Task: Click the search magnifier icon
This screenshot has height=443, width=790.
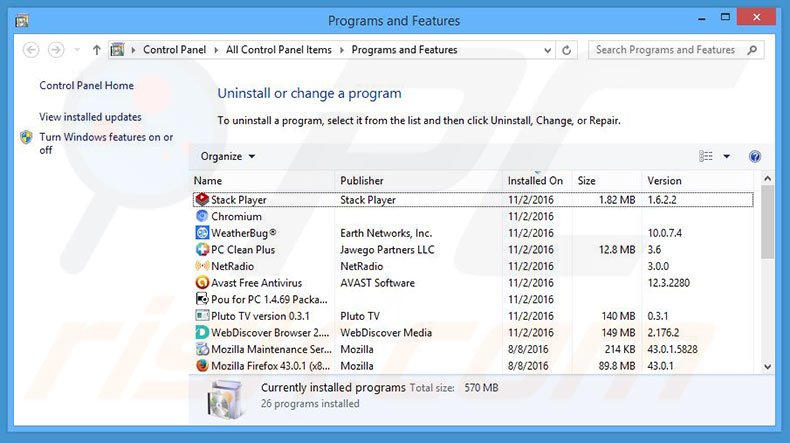Action: pos(752,50)
